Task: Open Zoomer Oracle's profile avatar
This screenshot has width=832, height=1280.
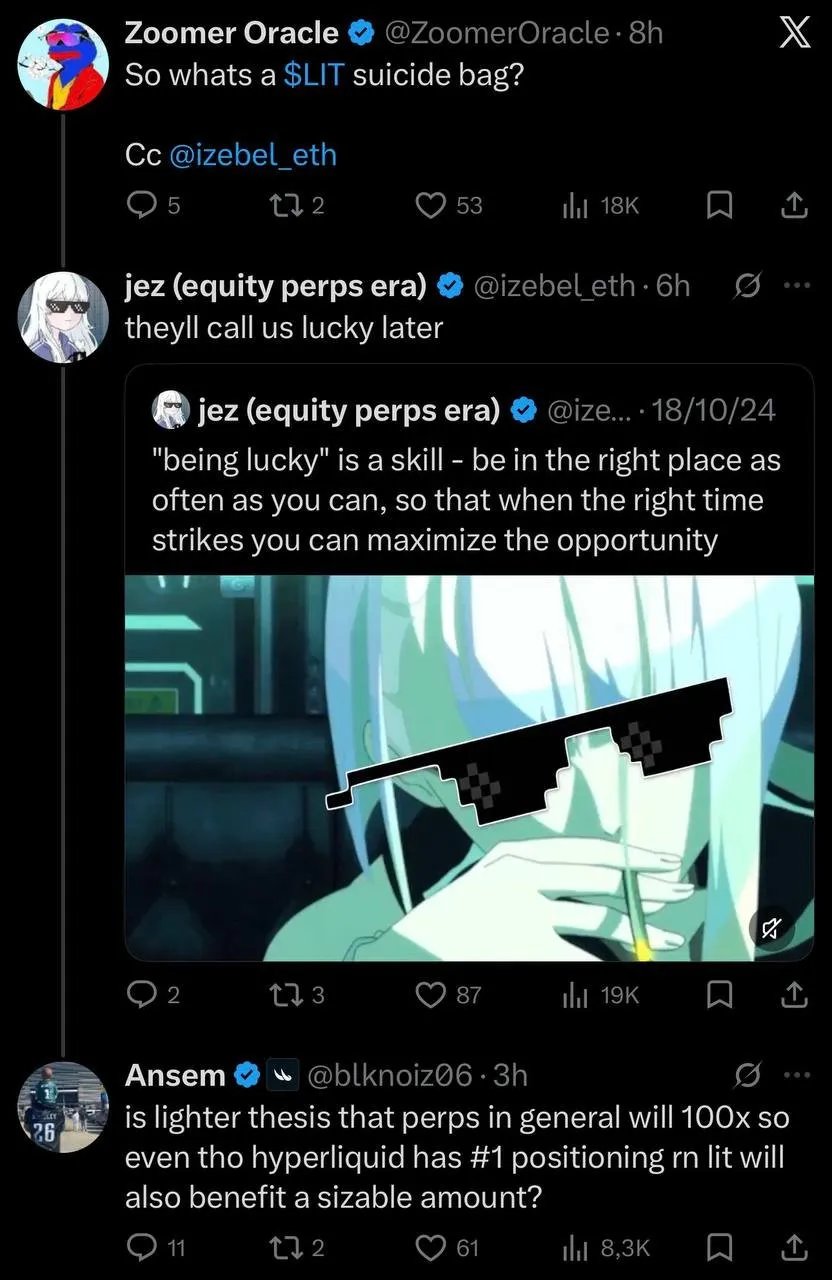Action: tap(63, 62)
